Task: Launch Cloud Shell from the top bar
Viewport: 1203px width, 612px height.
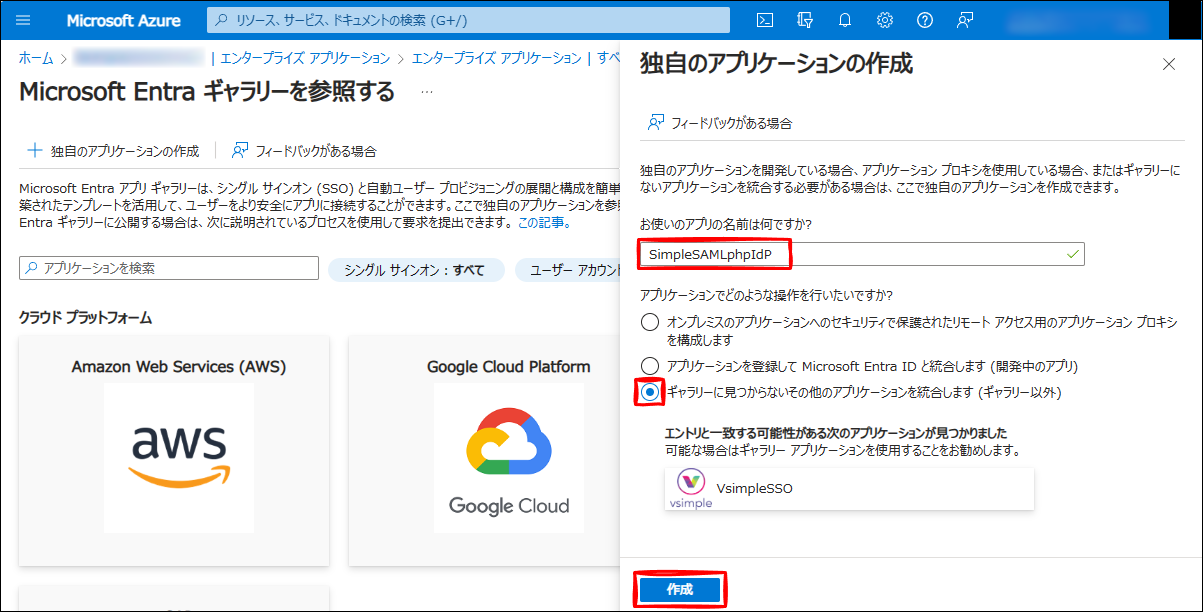Action: [764, 20]
